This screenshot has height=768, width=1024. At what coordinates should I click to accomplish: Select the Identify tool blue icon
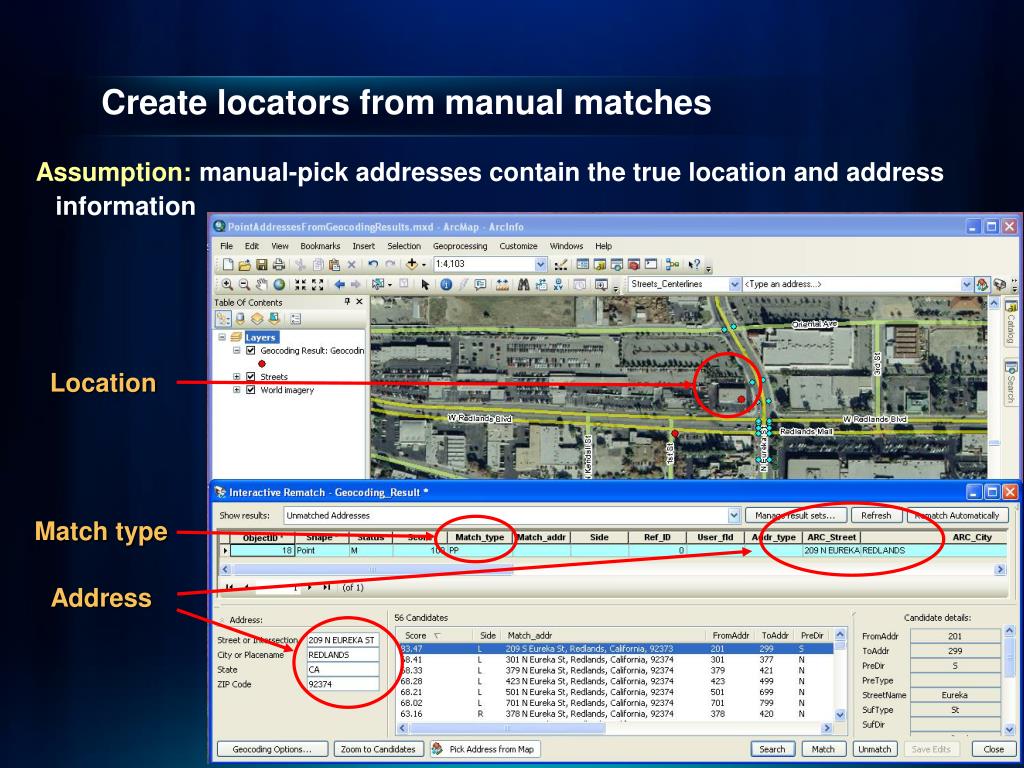point(446,284)
